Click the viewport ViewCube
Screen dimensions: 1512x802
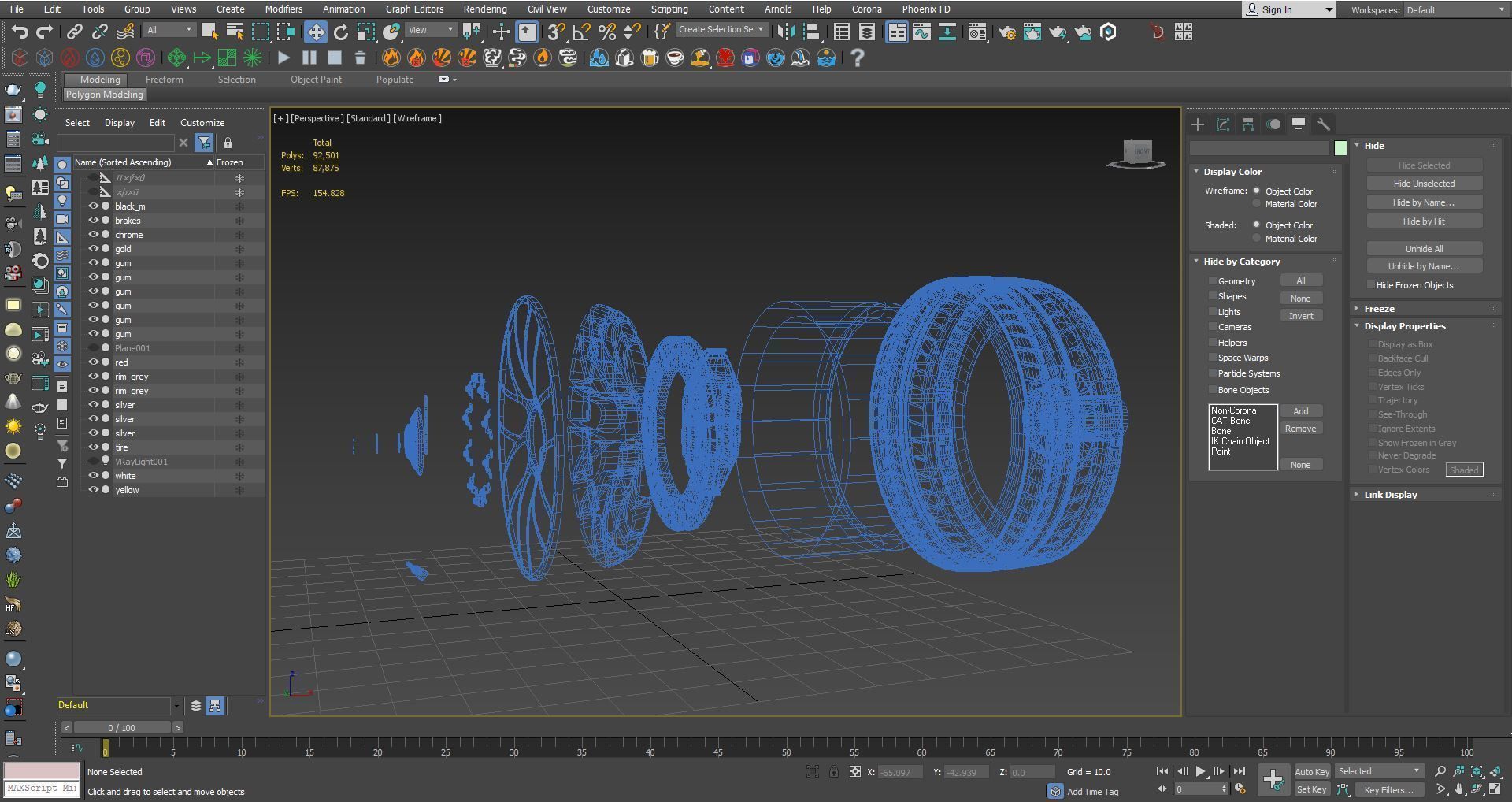(x=1137, y=153)
